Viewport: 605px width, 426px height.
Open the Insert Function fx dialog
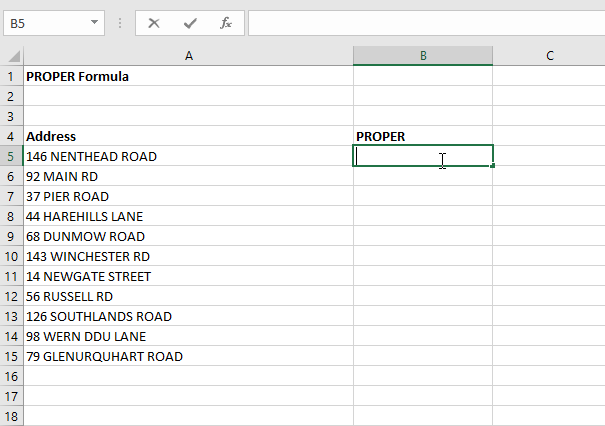coord(226,22)
